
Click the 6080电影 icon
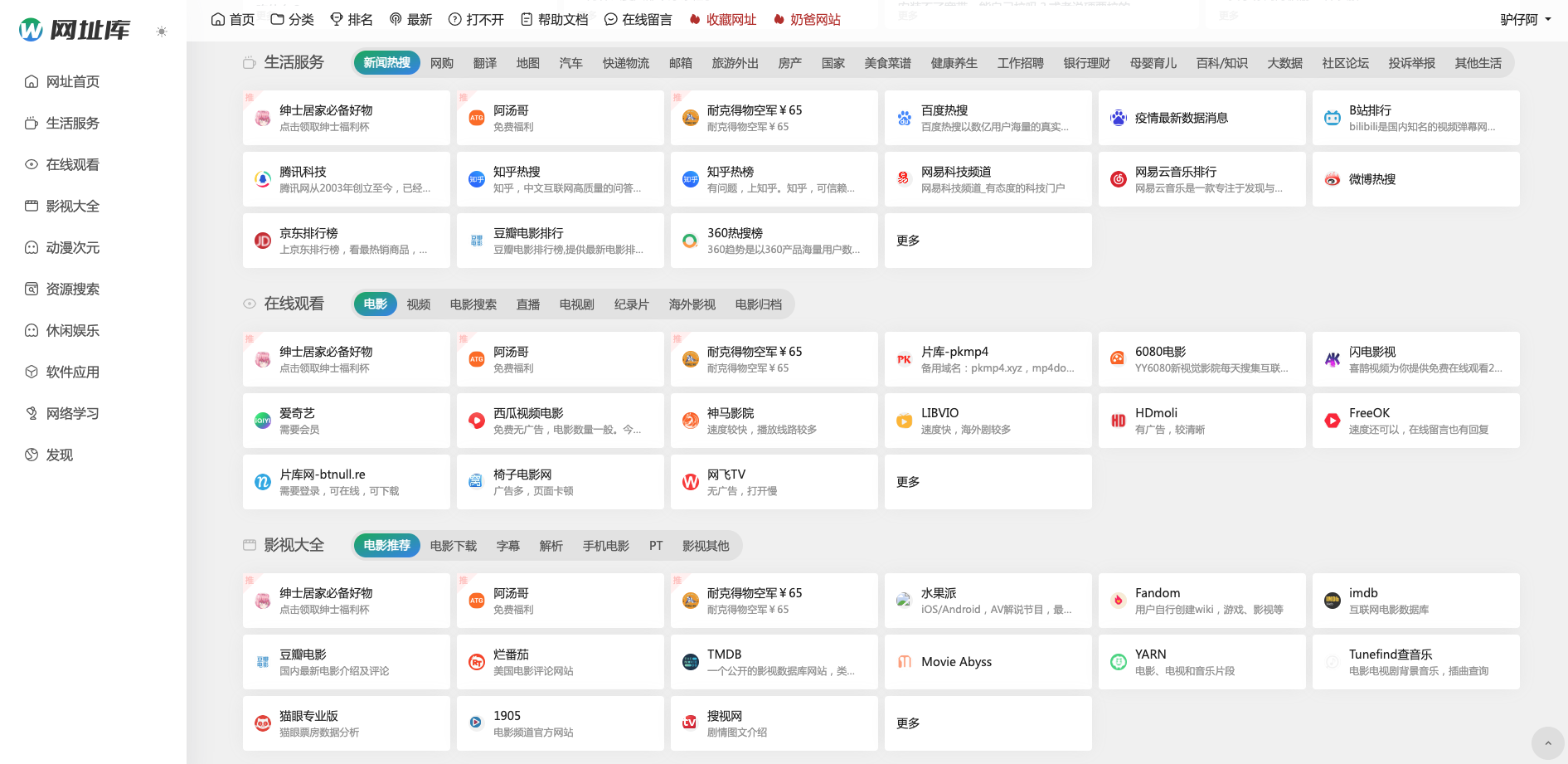[1119, 359]
